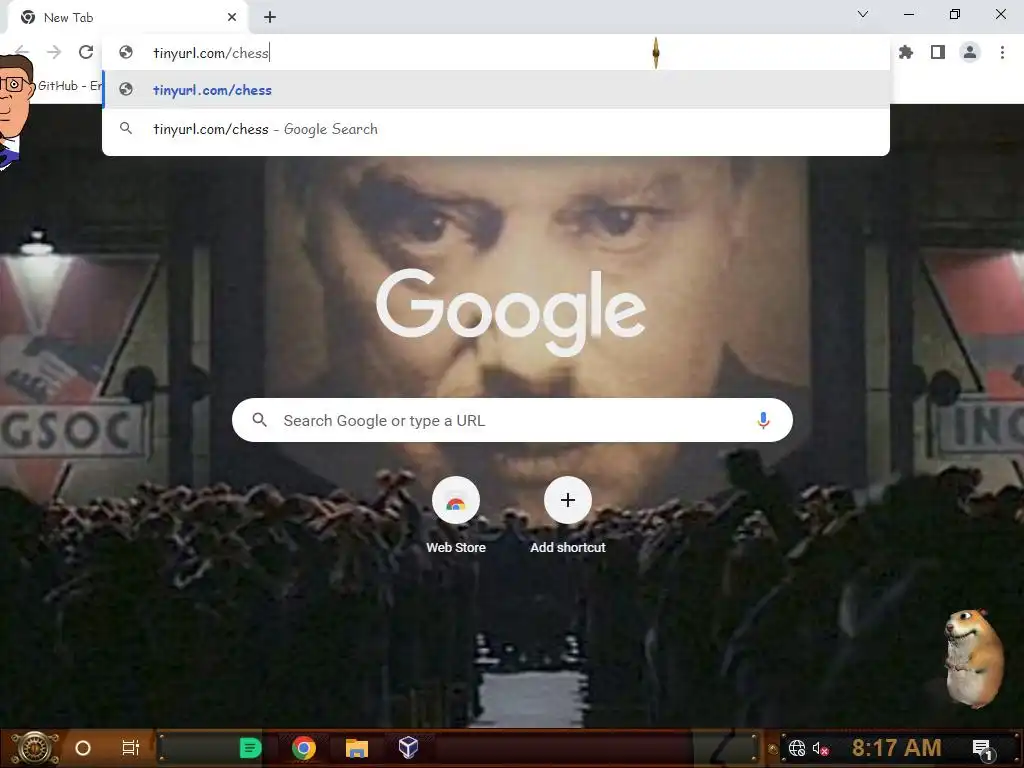Open the steampunk Start button
Screen dimensions: 1024x768
pyautogui.click(x=35, y=748)
